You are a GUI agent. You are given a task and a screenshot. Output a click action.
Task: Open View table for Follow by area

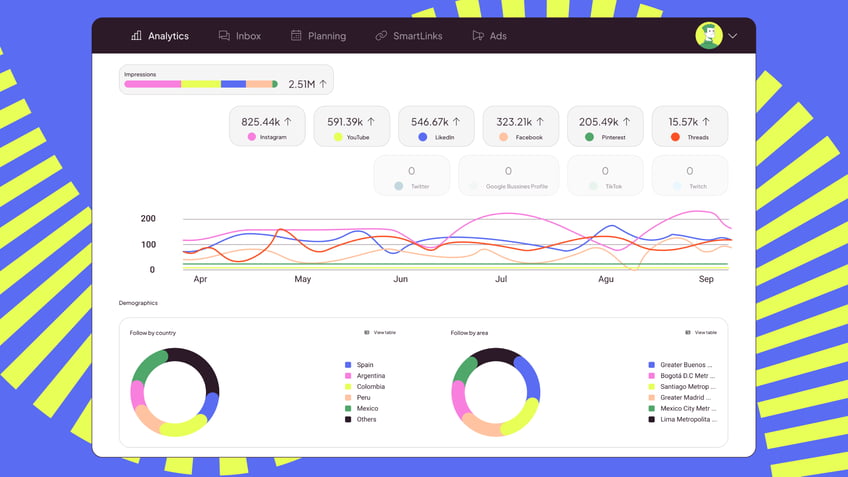coord(701,333)
